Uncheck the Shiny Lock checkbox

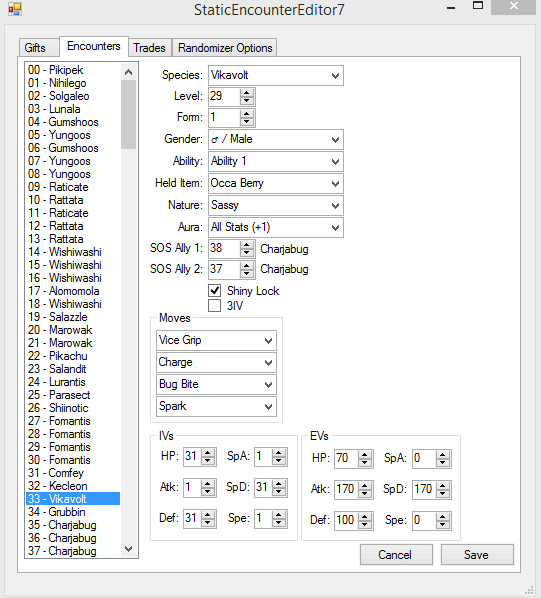(215, 291)
